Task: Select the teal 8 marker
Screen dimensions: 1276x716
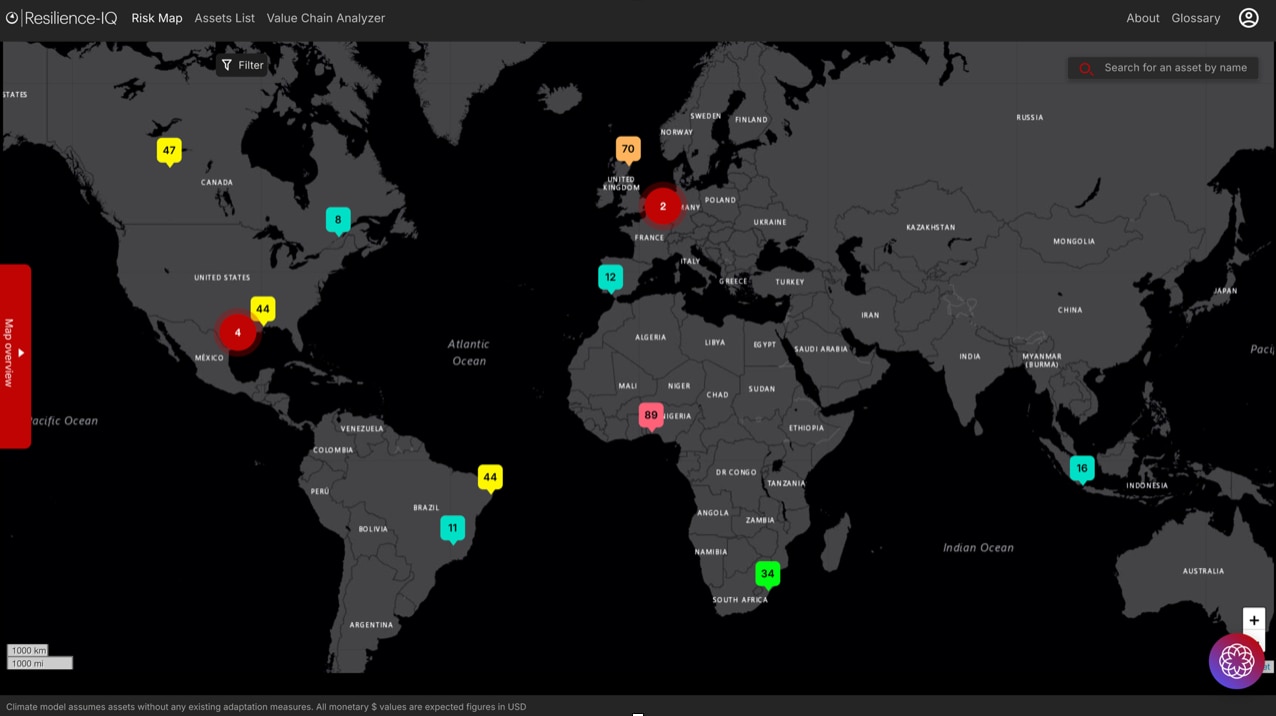Action: coord(338,220)
